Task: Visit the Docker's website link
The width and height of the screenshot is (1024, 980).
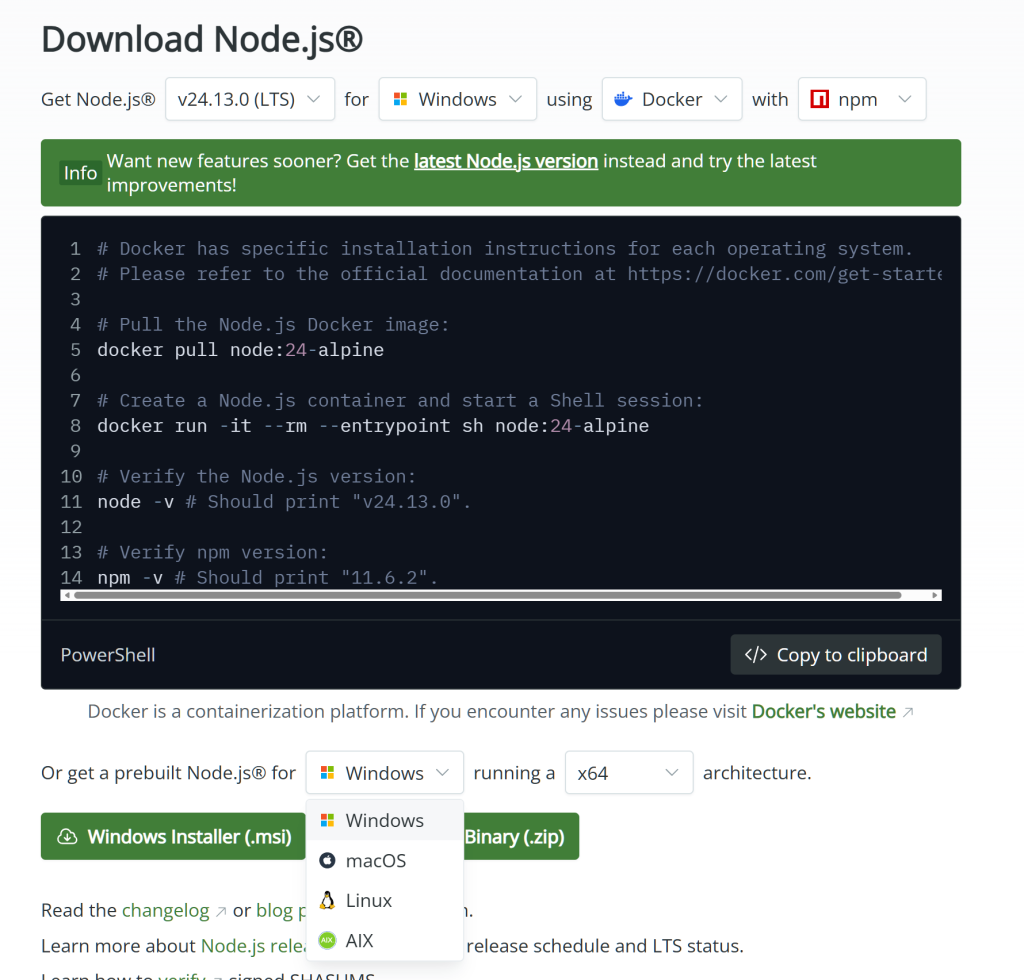Action: 823,712
